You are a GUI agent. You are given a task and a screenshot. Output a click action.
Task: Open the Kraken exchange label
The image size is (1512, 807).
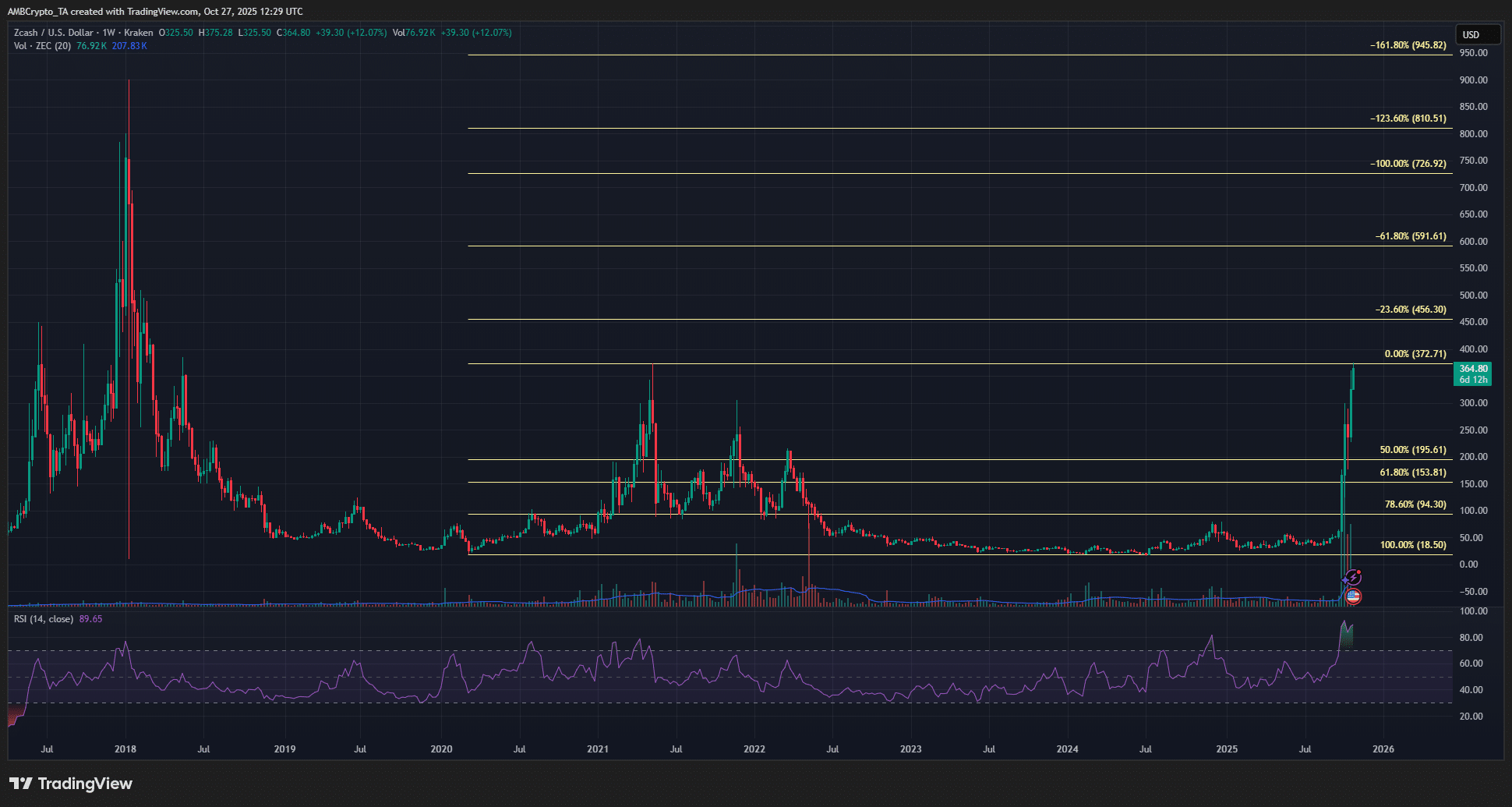[x=137, y=33]
